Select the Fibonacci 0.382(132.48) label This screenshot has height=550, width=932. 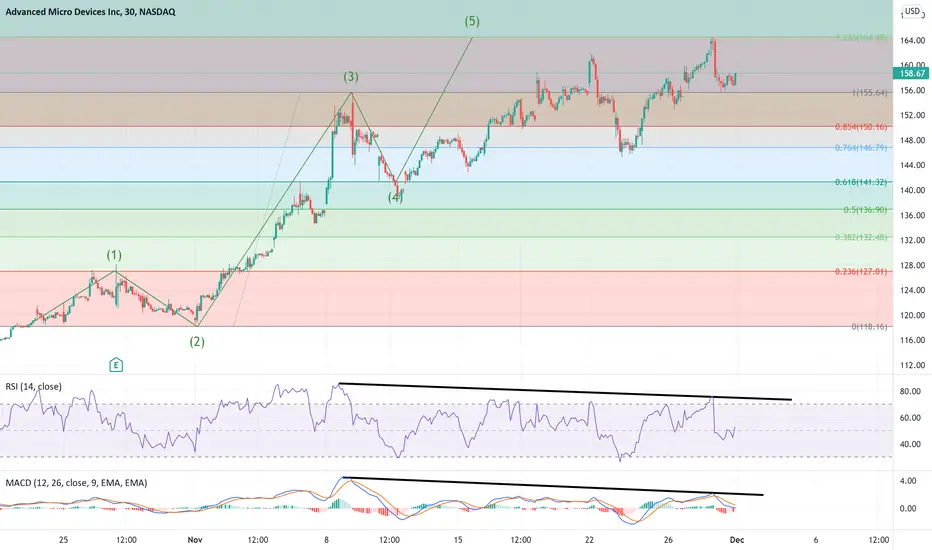[x=861, y=237]
